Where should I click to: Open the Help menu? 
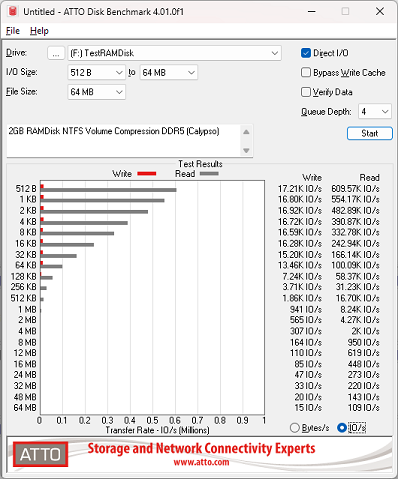39,31
